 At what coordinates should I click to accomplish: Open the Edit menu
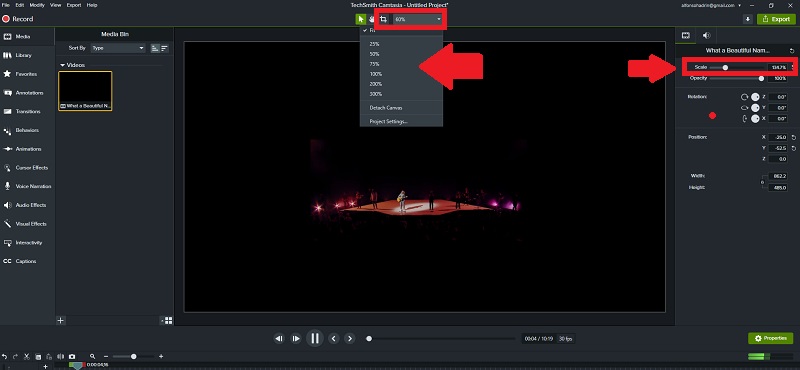tap(19, 5)
